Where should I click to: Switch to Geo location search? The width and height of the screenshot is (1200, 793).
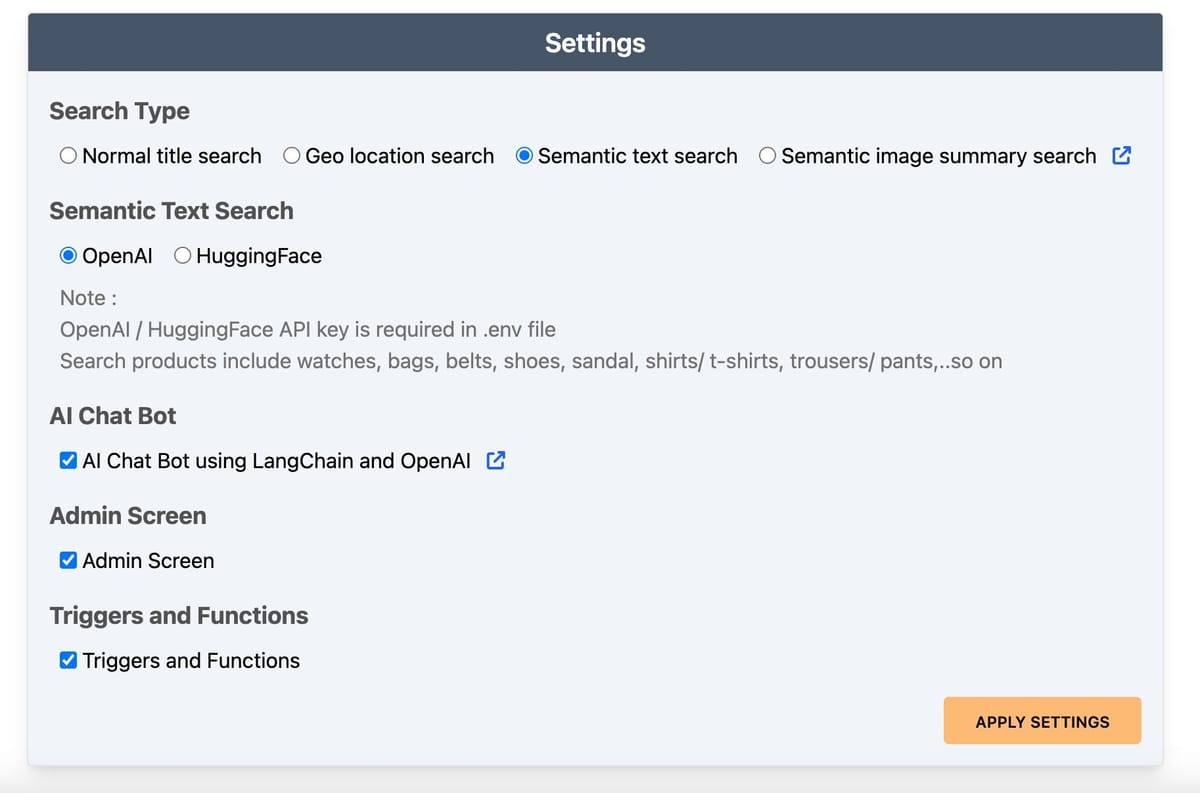[x=291, y=156]
